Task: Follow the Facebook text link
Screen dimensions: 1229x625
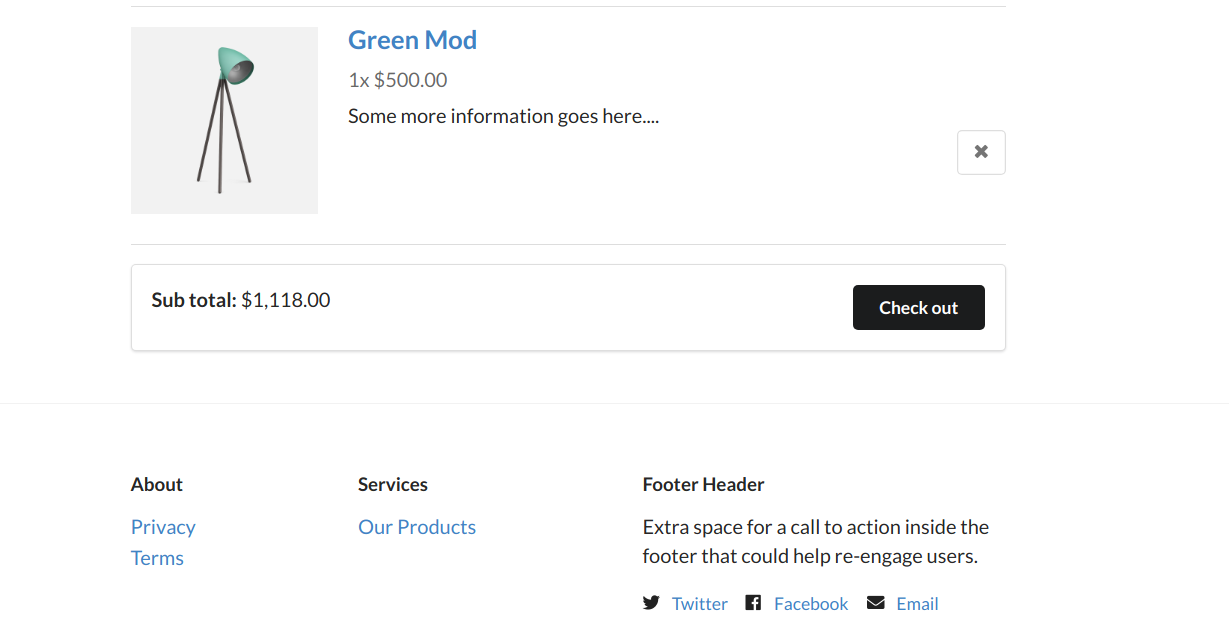Action: click(811, 604)
